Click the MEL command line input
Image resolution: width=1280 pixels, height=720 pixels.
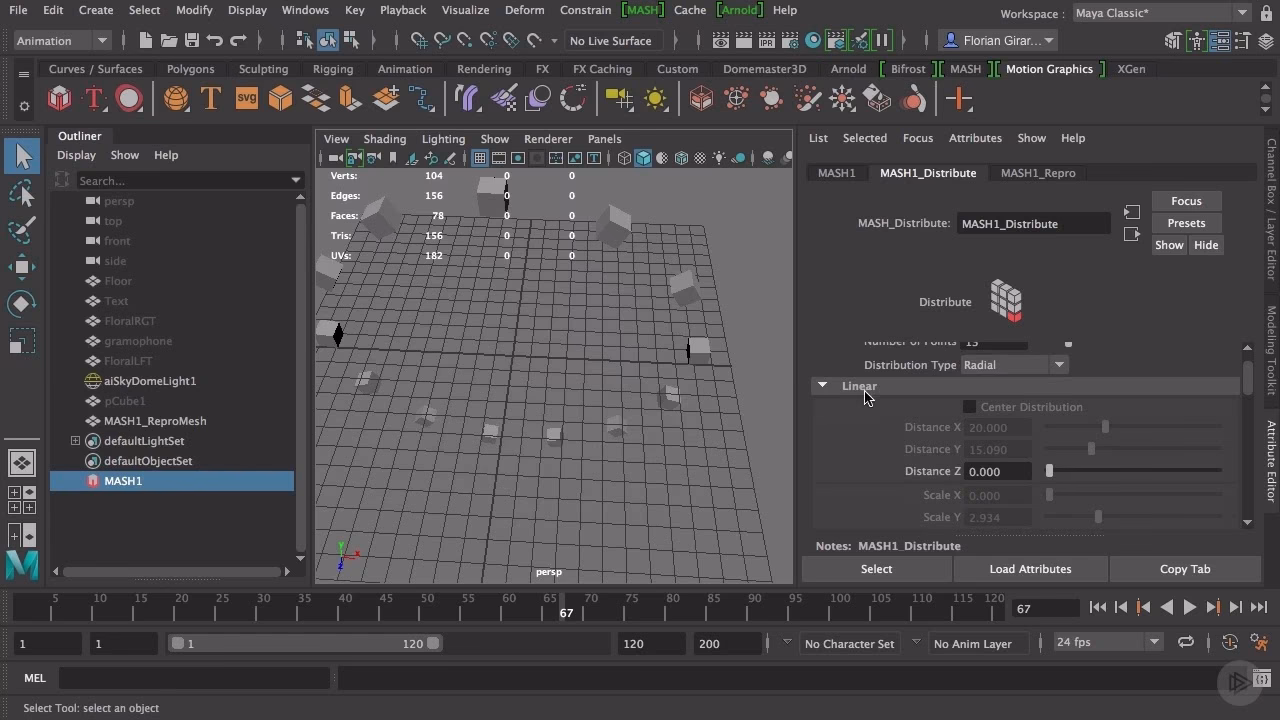point(194,678)
